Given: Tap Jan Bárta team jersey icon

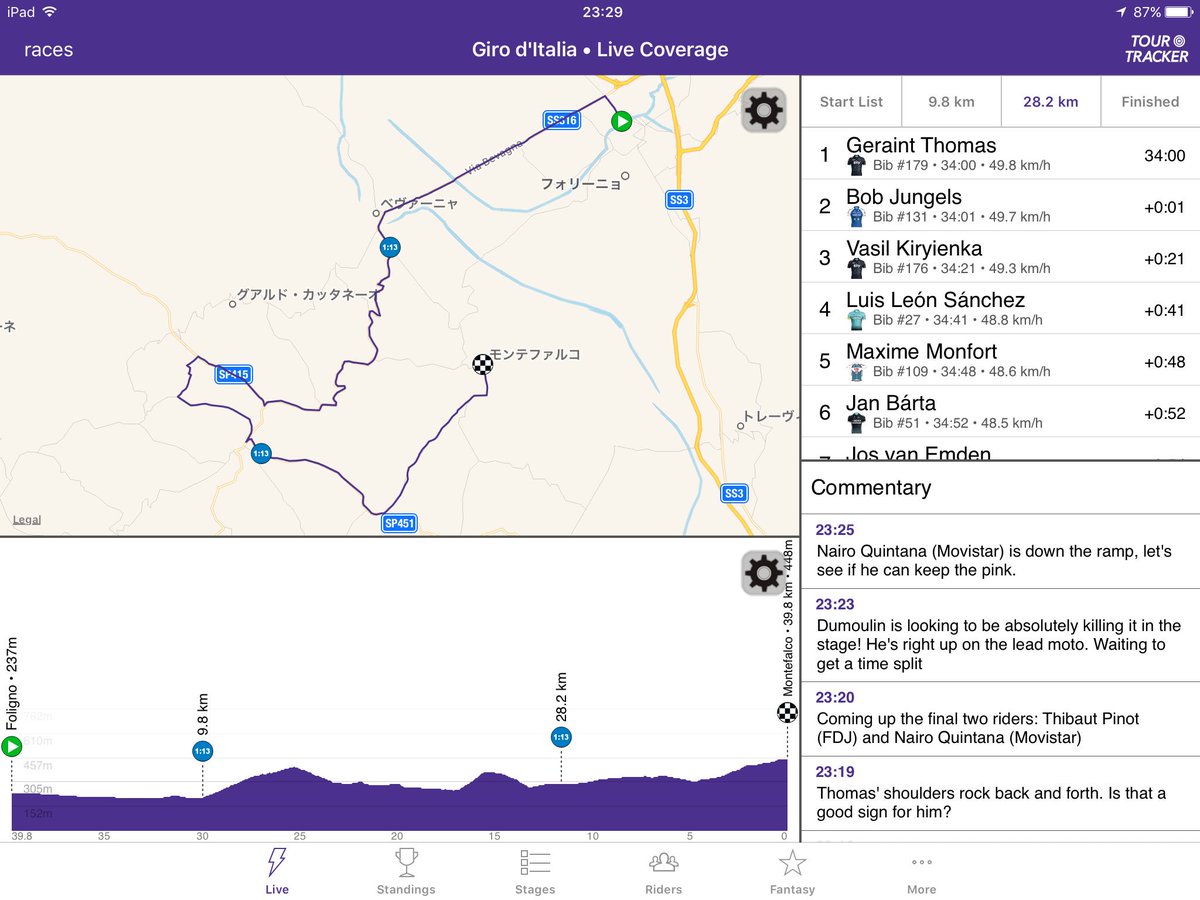Looking at the screenshot, I should point(856,423).
